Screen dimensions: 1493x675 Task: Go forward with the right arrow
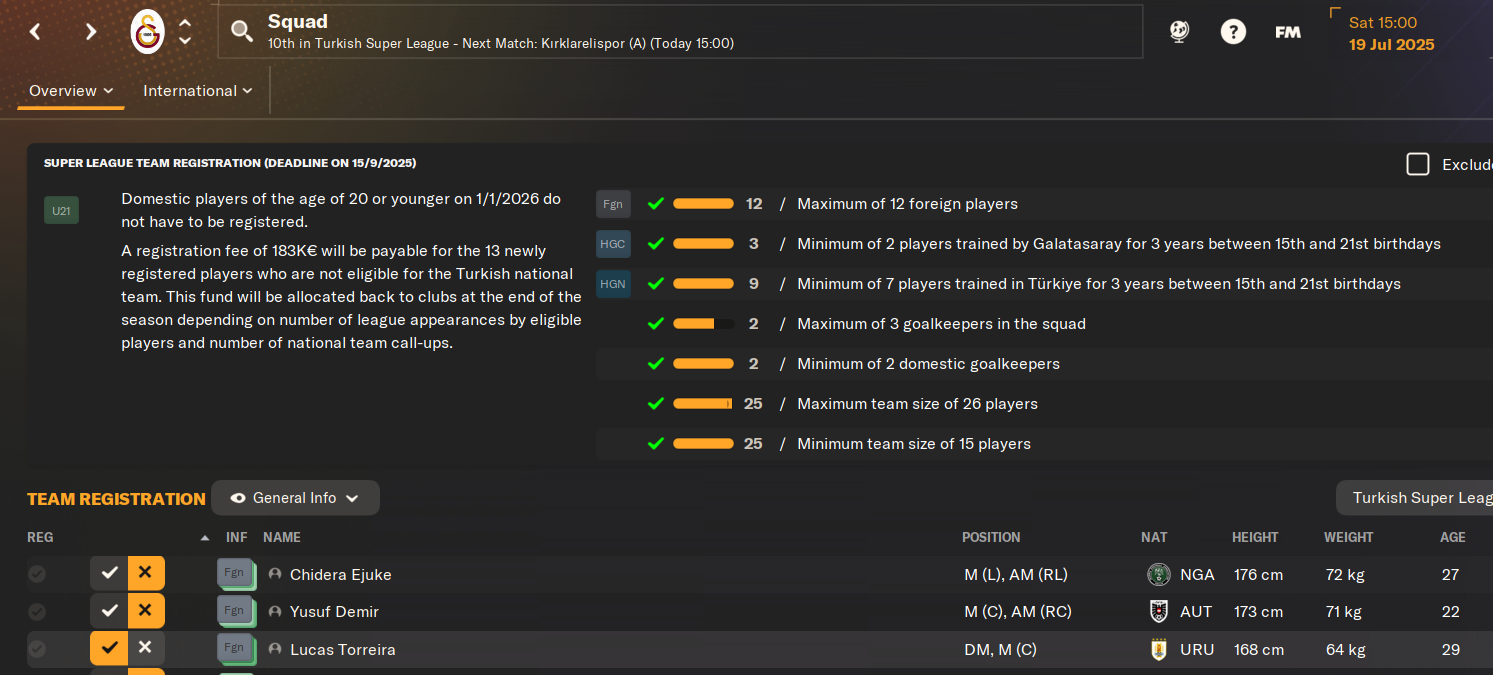[x=91, y=32]
